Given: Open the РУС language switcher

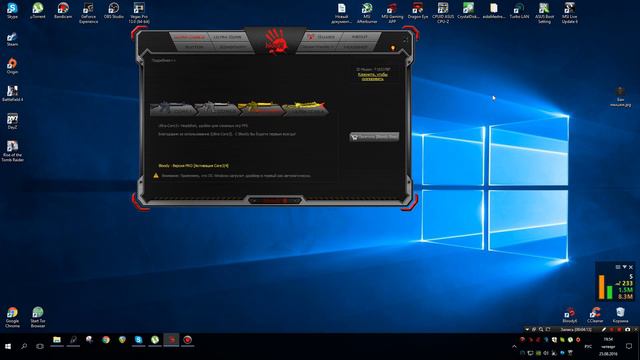Looking at the screenshot, I should coord(588,347).
